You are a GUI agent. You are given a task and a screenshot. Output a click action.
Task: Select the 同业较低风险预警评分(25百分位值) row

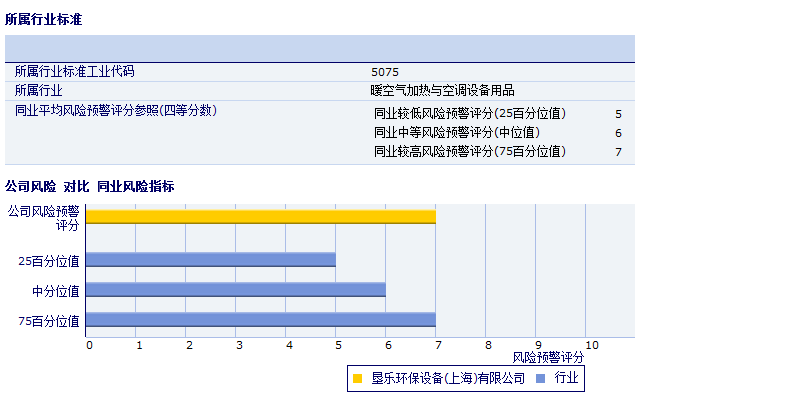click(x=470, y=114)
